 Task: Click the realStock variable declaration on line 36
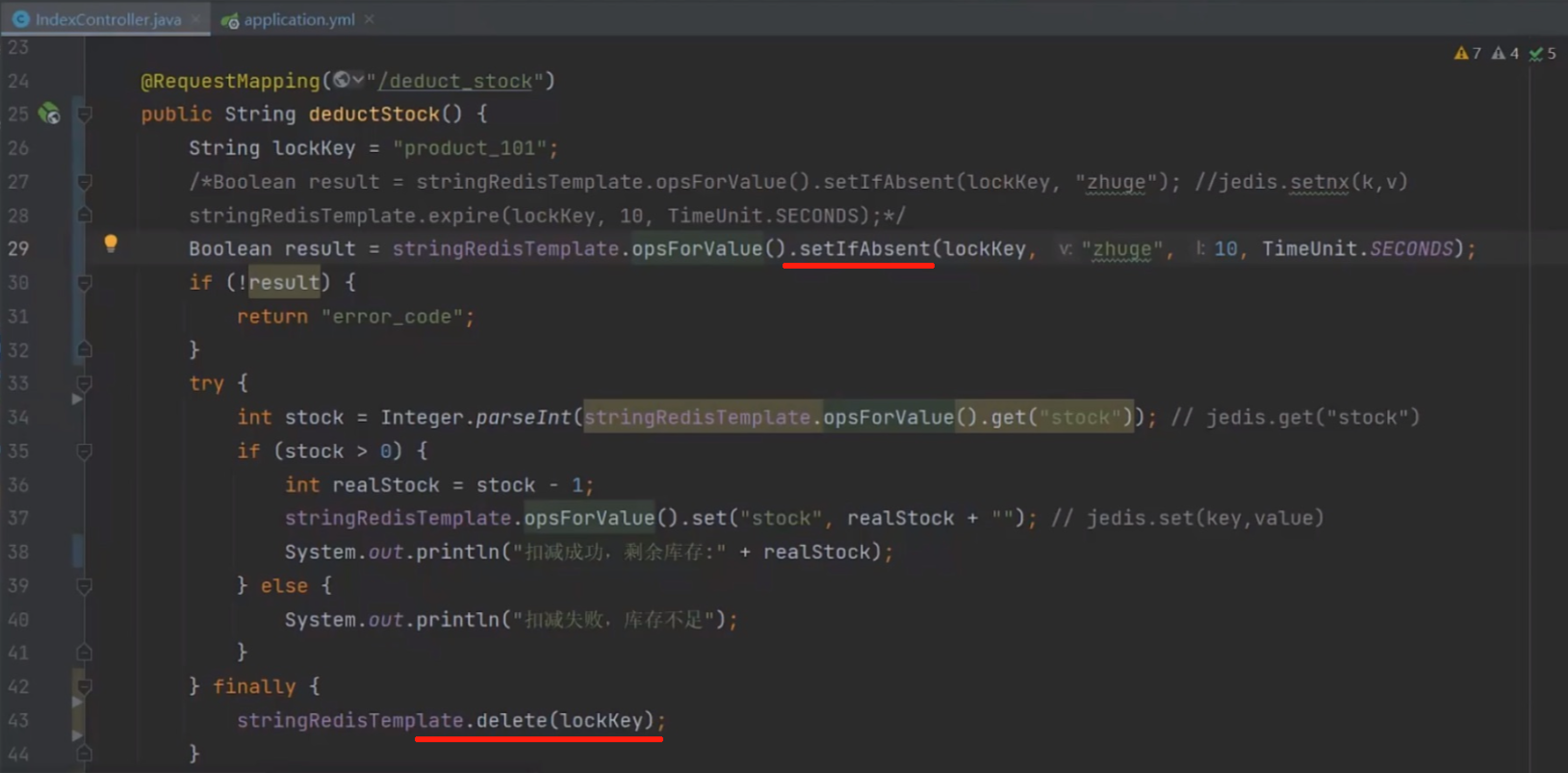(x=385, y=485)
